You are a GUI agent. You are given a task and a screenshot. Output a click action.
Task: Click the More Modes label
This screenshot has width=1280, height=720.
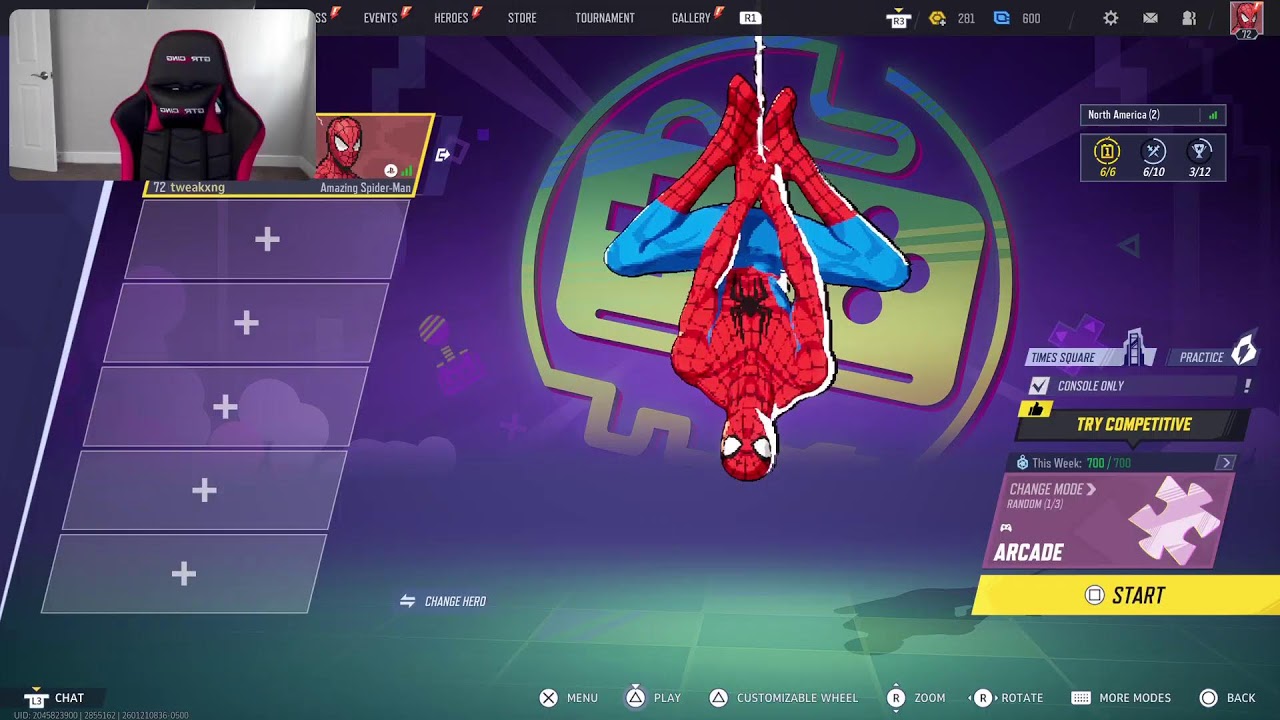[1135, 698]
